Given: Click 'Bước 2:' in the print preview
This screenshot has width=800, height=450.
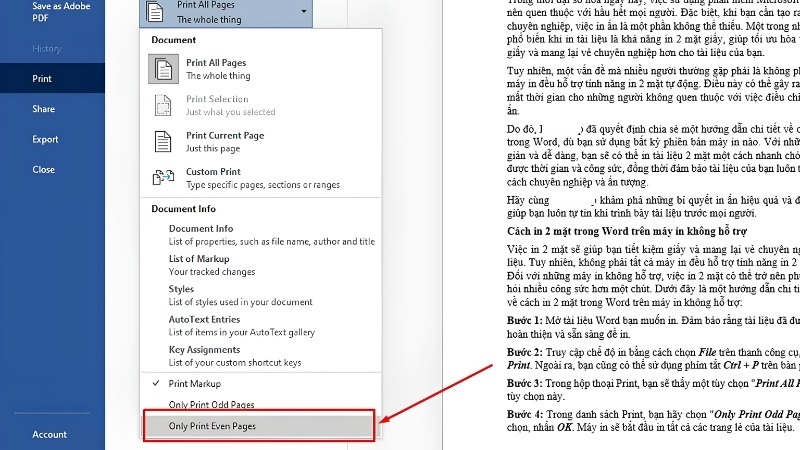Looking at the screenshot, I should (x=524, y=352).
